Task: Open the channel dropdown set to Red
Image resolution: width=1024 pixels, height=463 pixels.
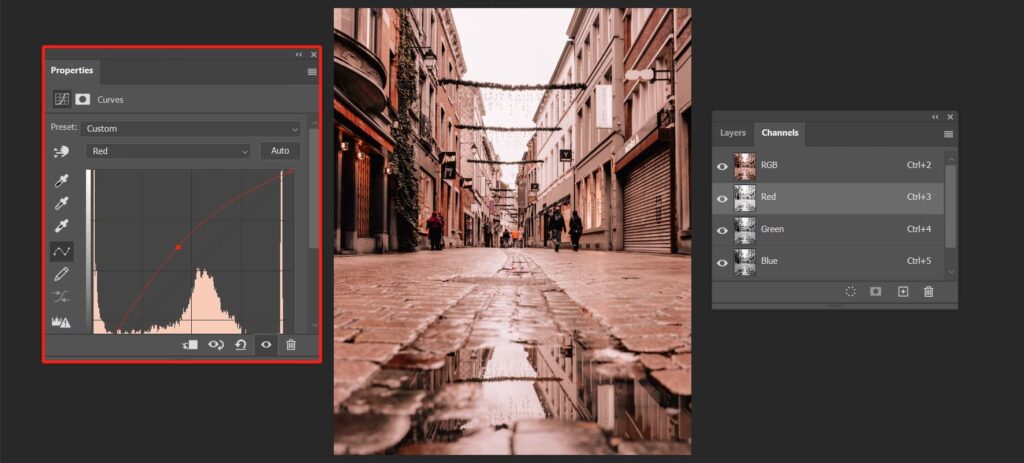Action: [x=167, y=151]
